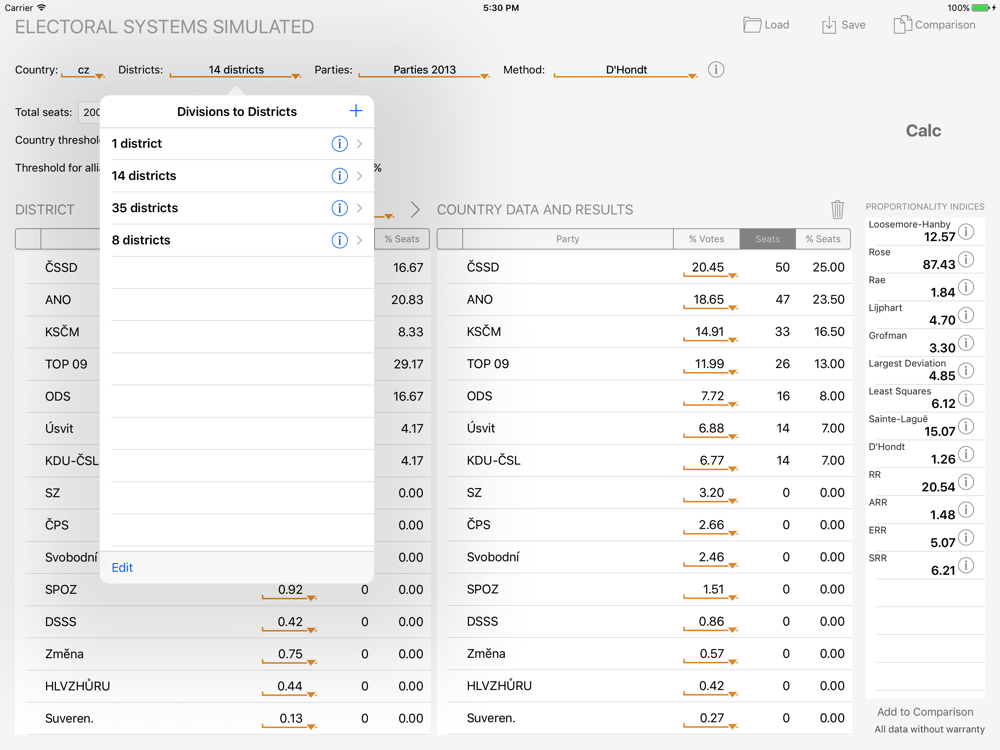Show info for 8 districts division
Viewport: 1000px width, 750px height.
pyautogui.click(x=339, y=240)
